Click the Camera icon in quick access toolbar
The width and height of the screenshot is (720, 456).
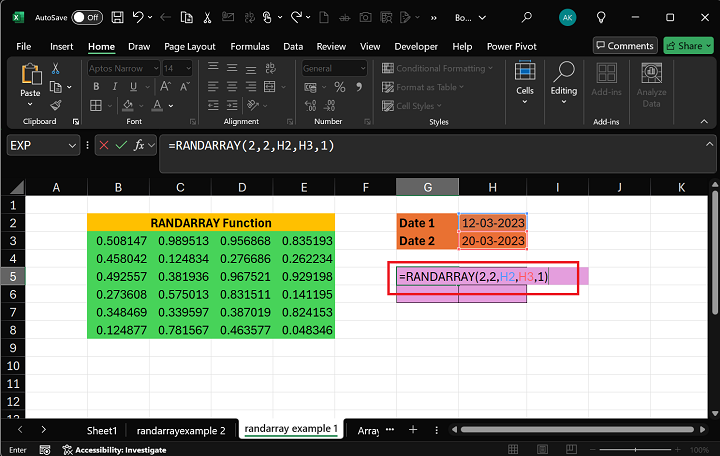click(x=366, y=17)
